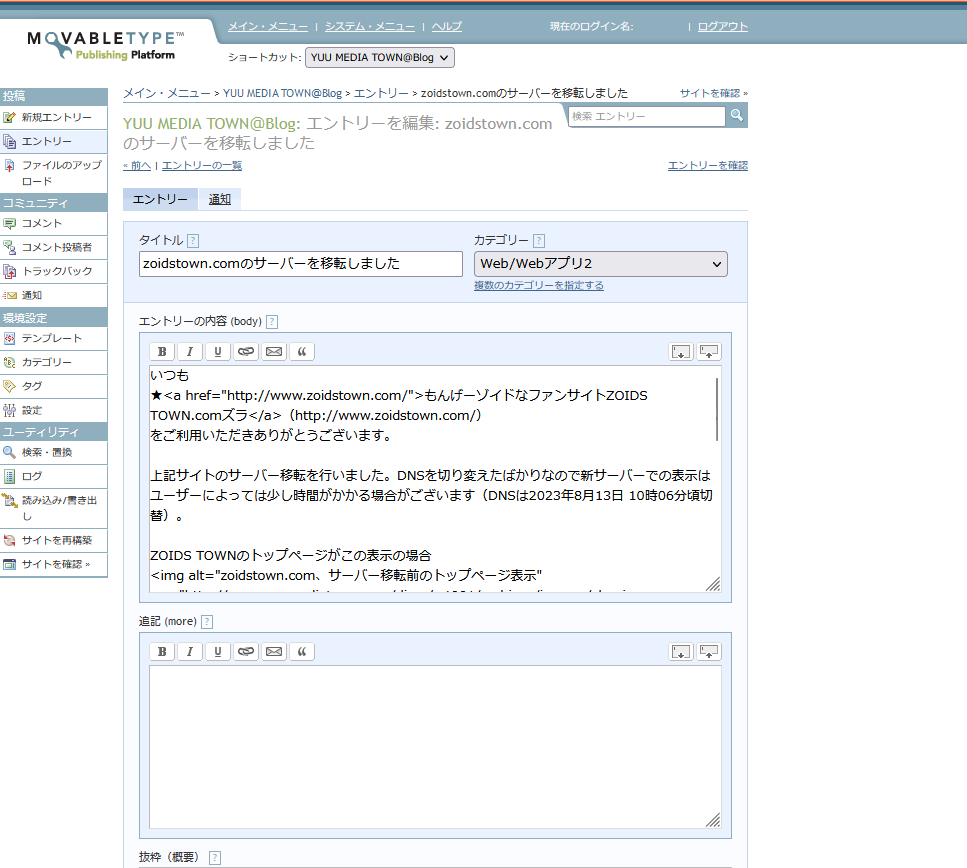Screen dimensions: 967x868
Task: Open the insert image tool in the body toolbar
Action: tap(708, 351)
